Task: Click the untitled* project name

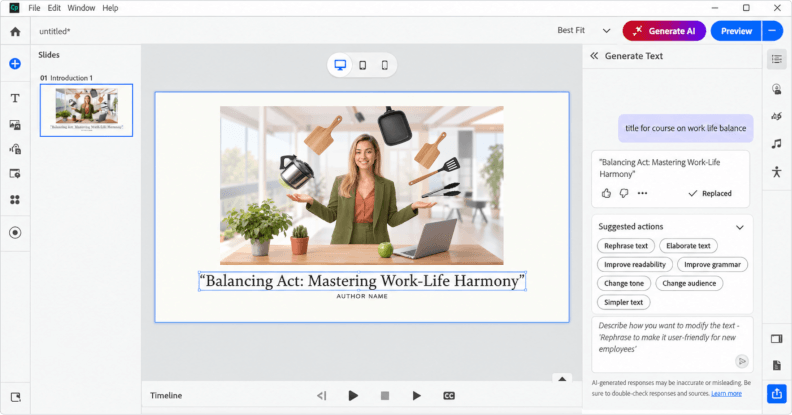Action: 55,31
